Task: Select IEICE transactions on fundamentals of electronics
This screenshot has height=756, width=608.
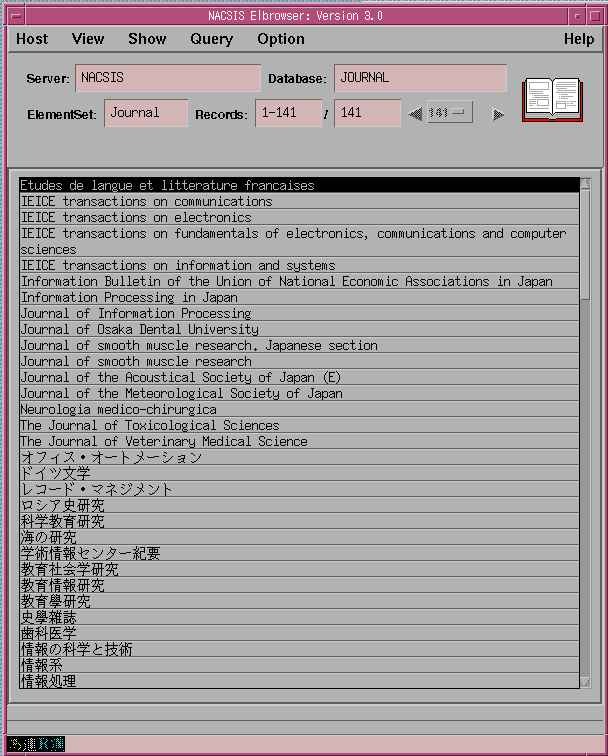Action: click(x=299, y=241)
